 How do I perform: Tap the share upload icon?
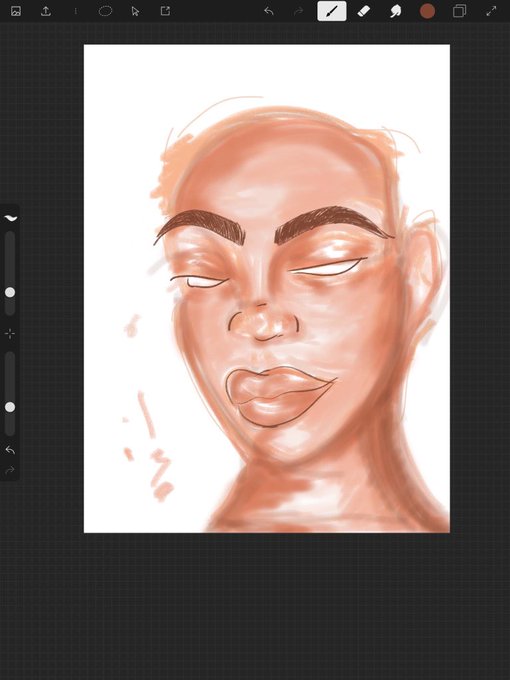click(46, 11)
